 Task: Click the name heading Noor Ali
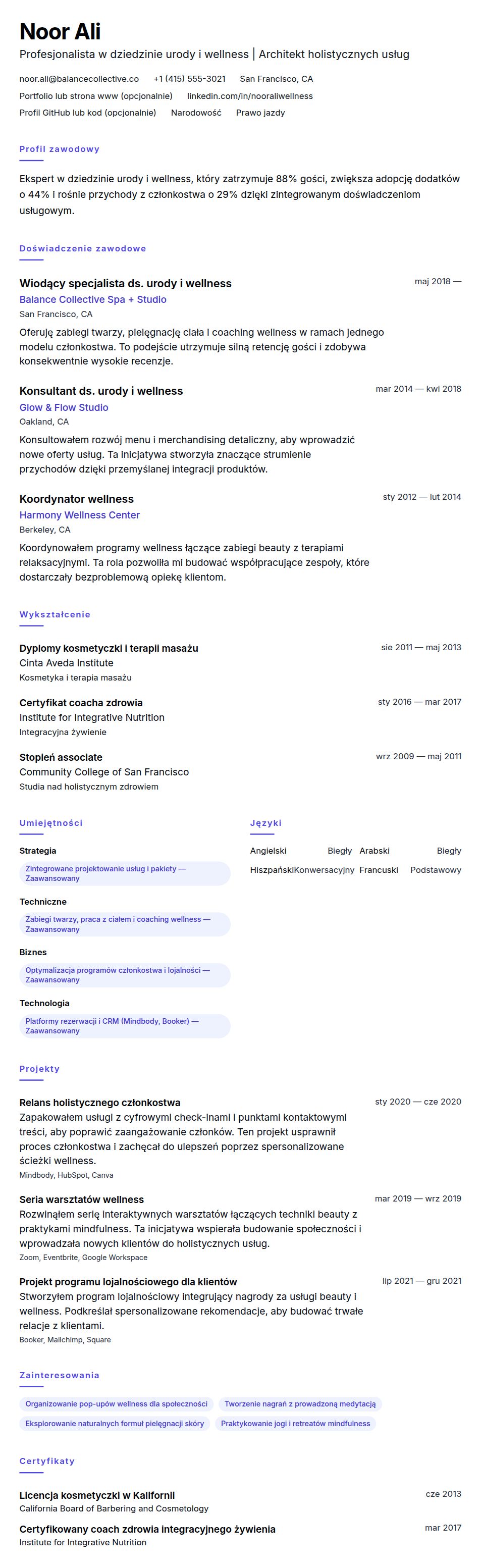[60, 32]
